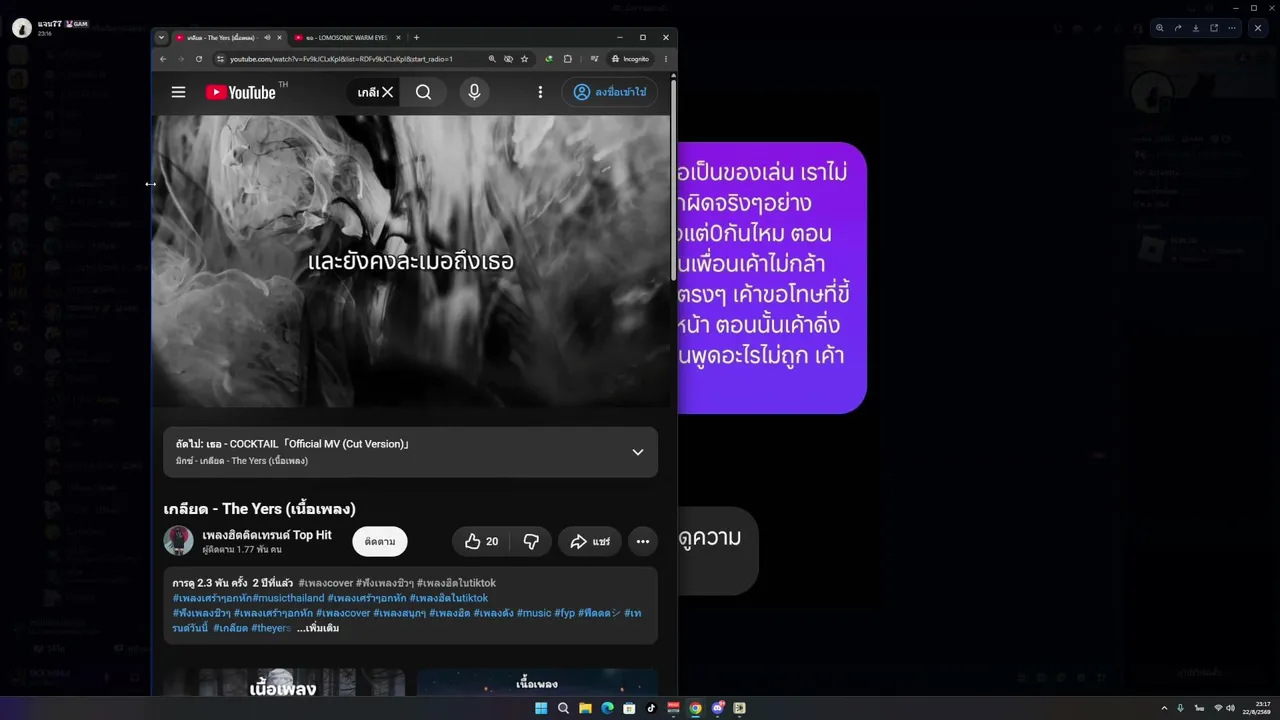Image resolution: width=1280 pixels, height=720 pixels.
Task: Open more options in image viewer toolbar
Action: click(1232, 28)
